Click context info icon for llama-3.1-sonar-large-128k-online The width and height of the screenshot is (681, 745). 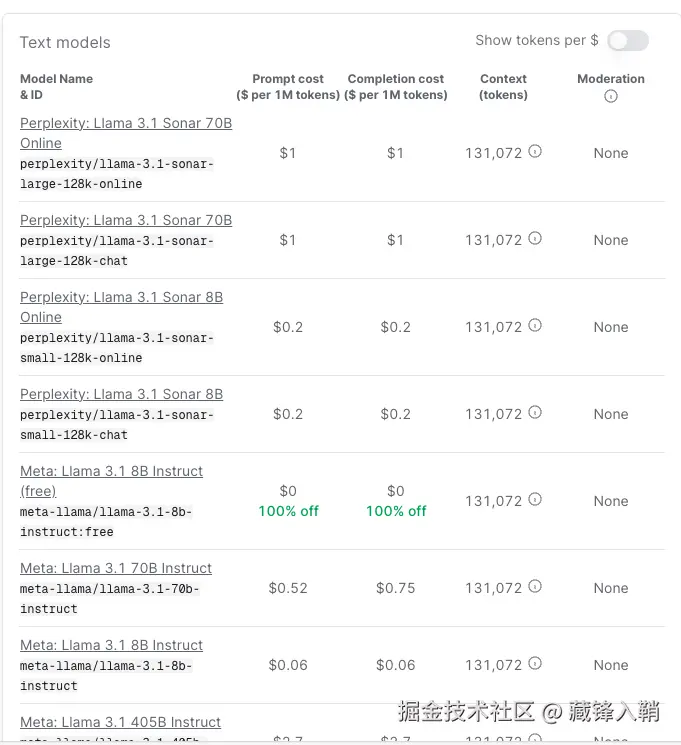[535, 152]
